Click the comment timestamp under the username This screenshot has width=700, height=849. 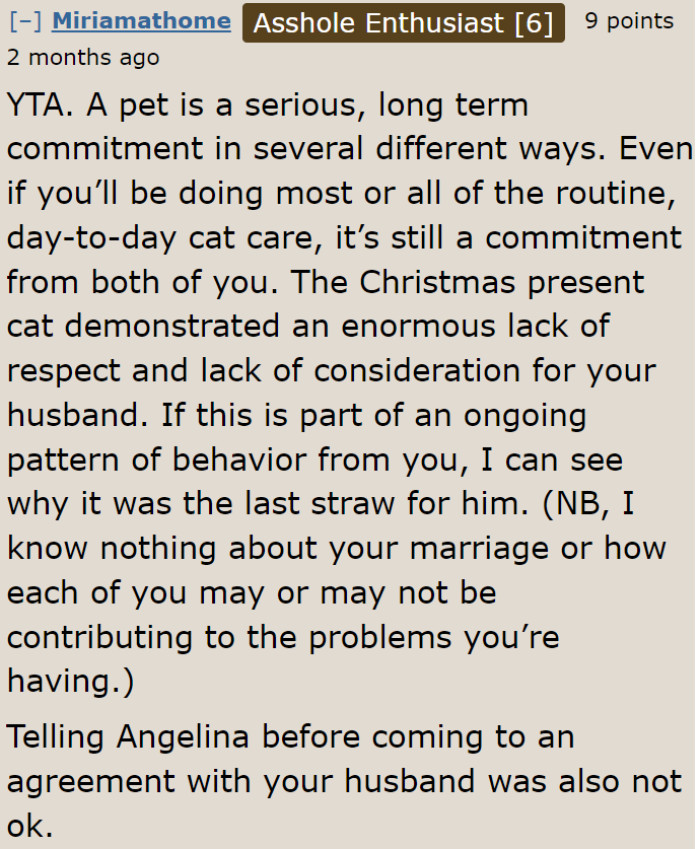[x=80, y=57]
